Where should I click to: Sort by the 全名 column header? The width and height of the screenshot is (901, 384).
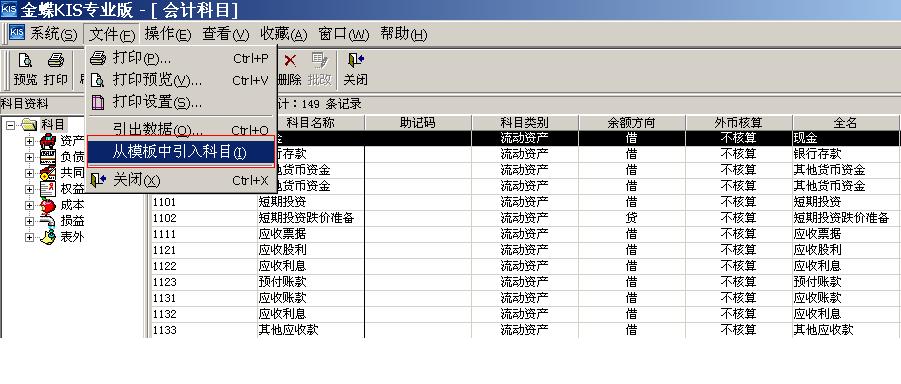[x=845, y=122]
